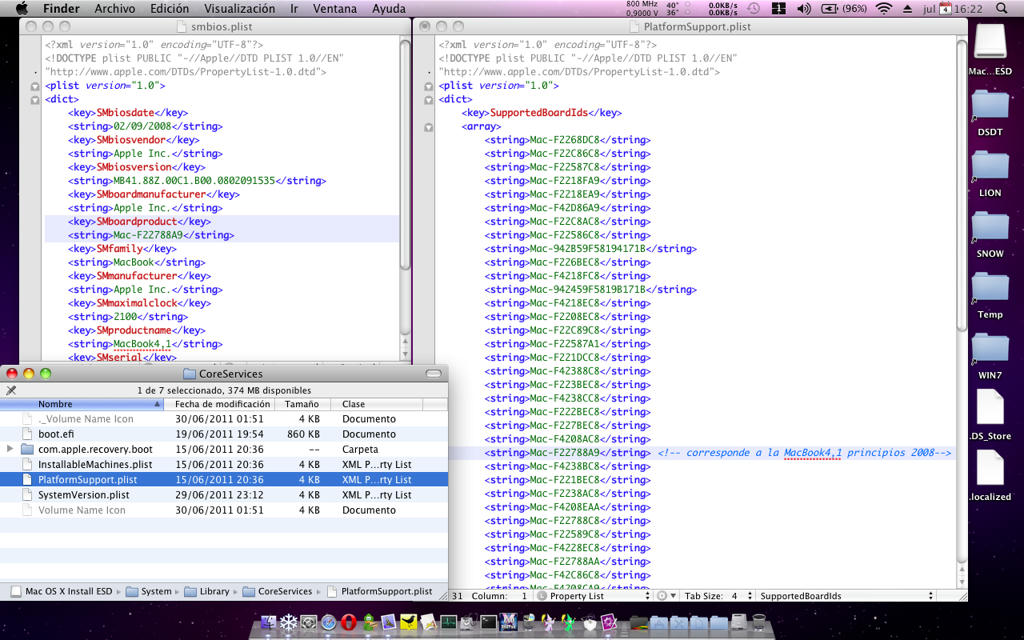1024x640 pixels.
Task: Select the .localized file on desktop
Action: pos(990,476)
